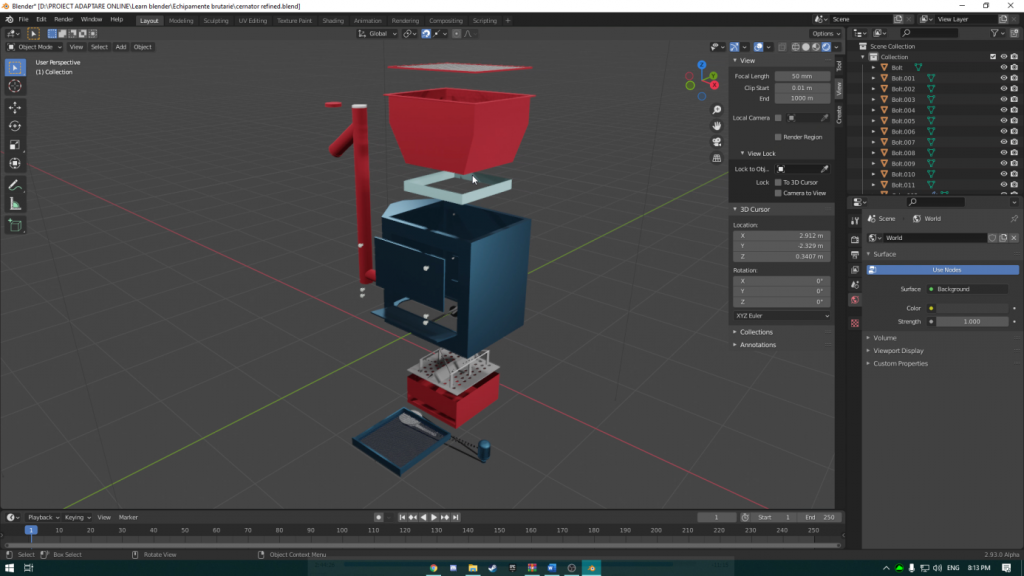Activate the Rotate tool
Screen dimensions: 1024x576
tap(15, 126)
